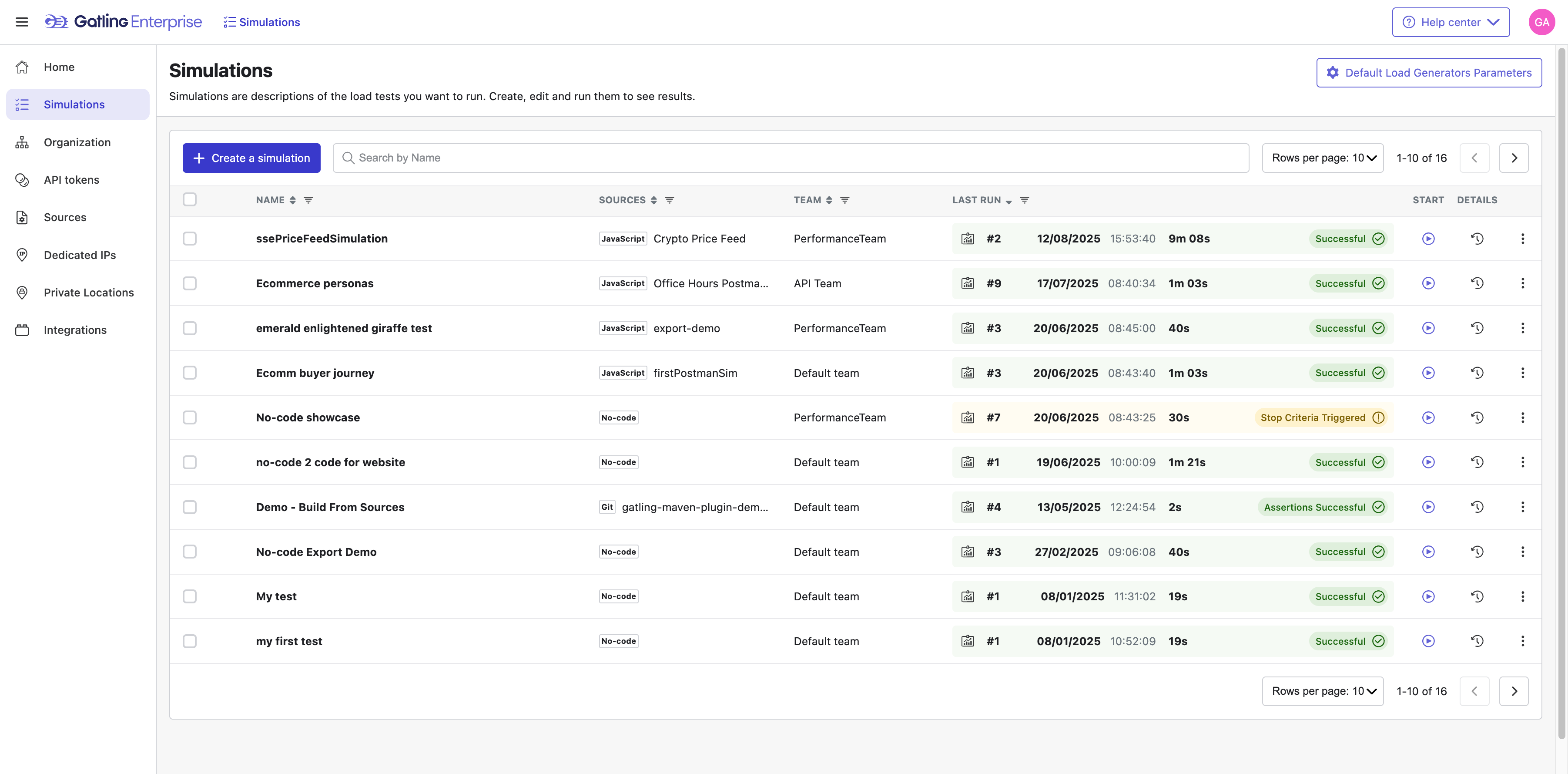This screenshot has height=774, width=1568.
Task: Open API tokens in the sidebar
Action: (78, 180)
